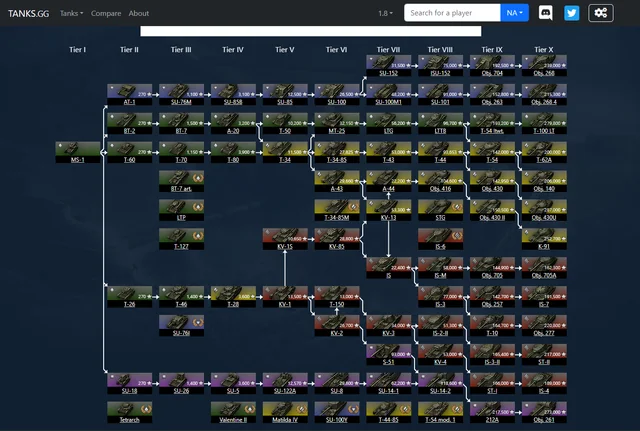Select the T-62A tank card

pyautogui.click(x=544, y=152)
